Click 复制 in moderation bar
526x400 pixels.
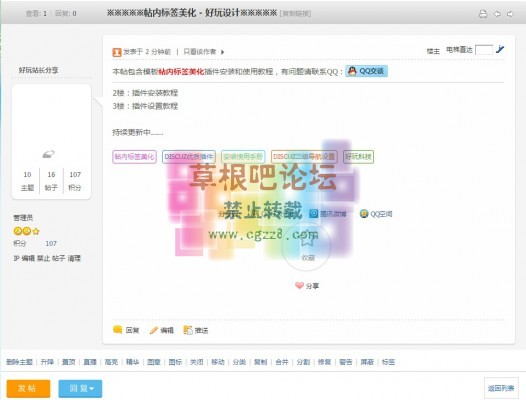[x=260, y=362]
